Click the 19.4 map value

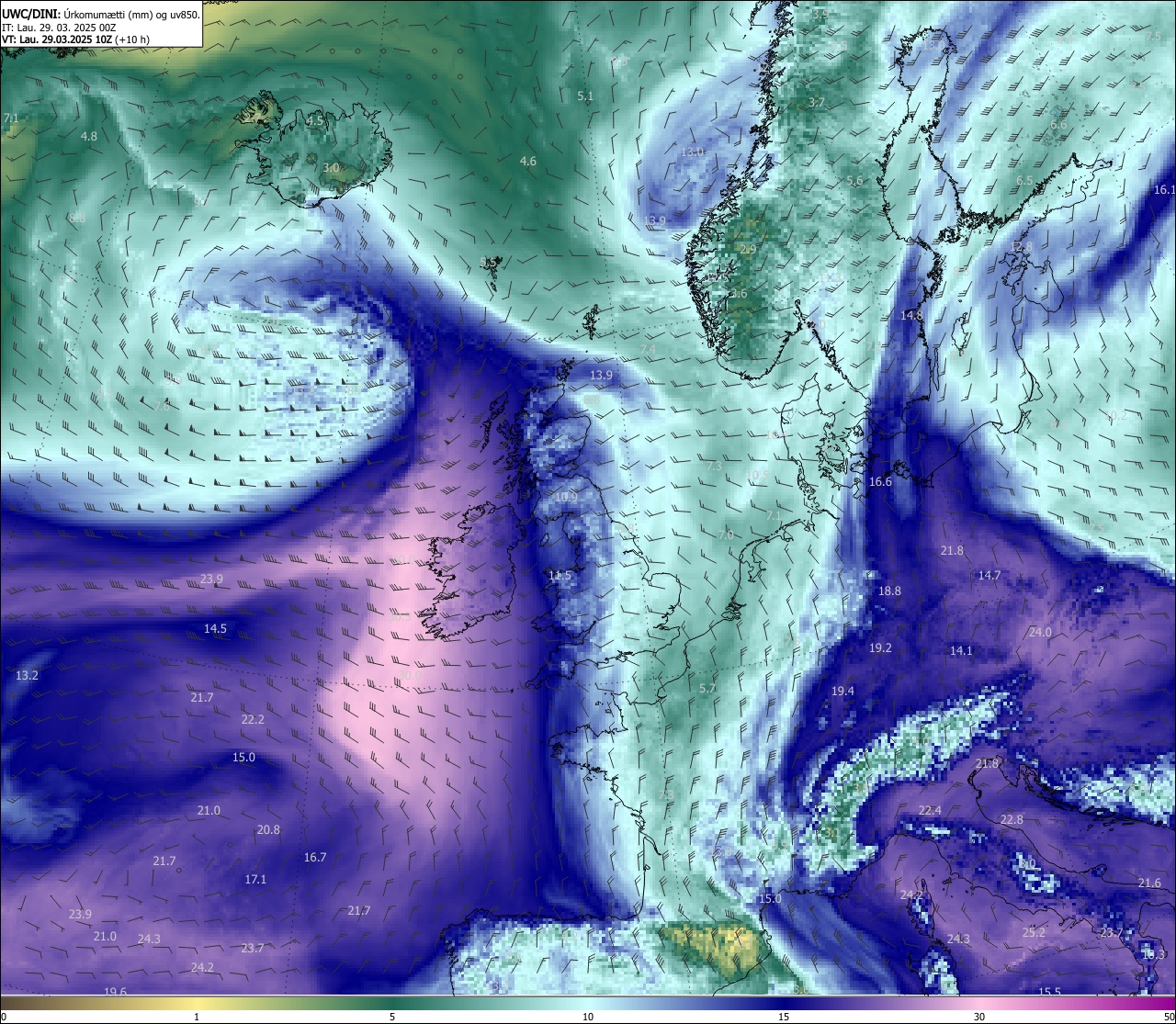tap(842, 691)
